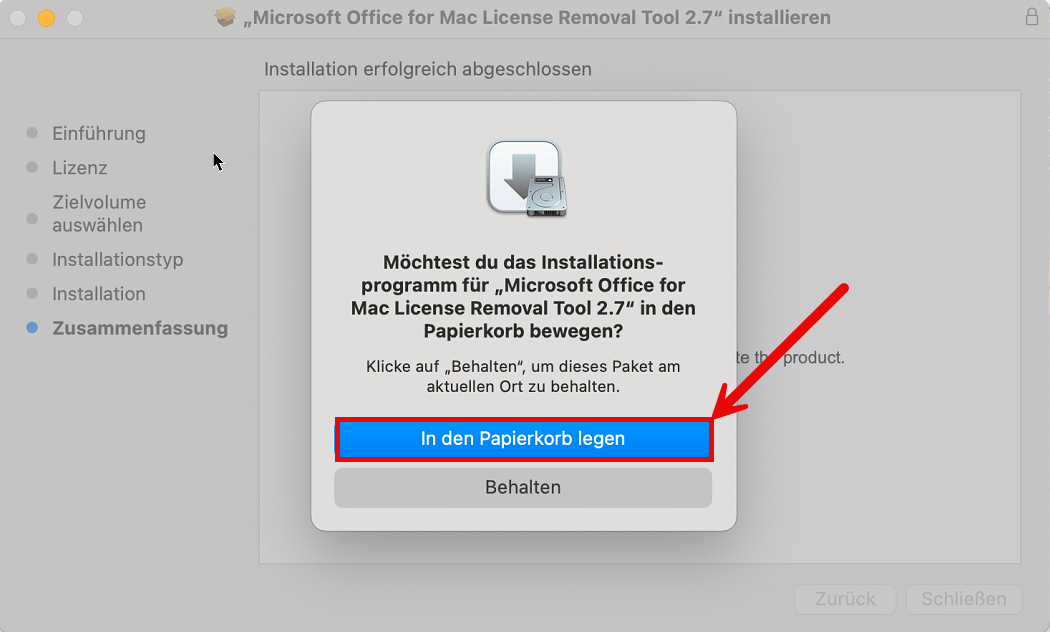Select the Lizenz step label
The height and width of the screenshot is (632, 1050).
coord(80,167)
